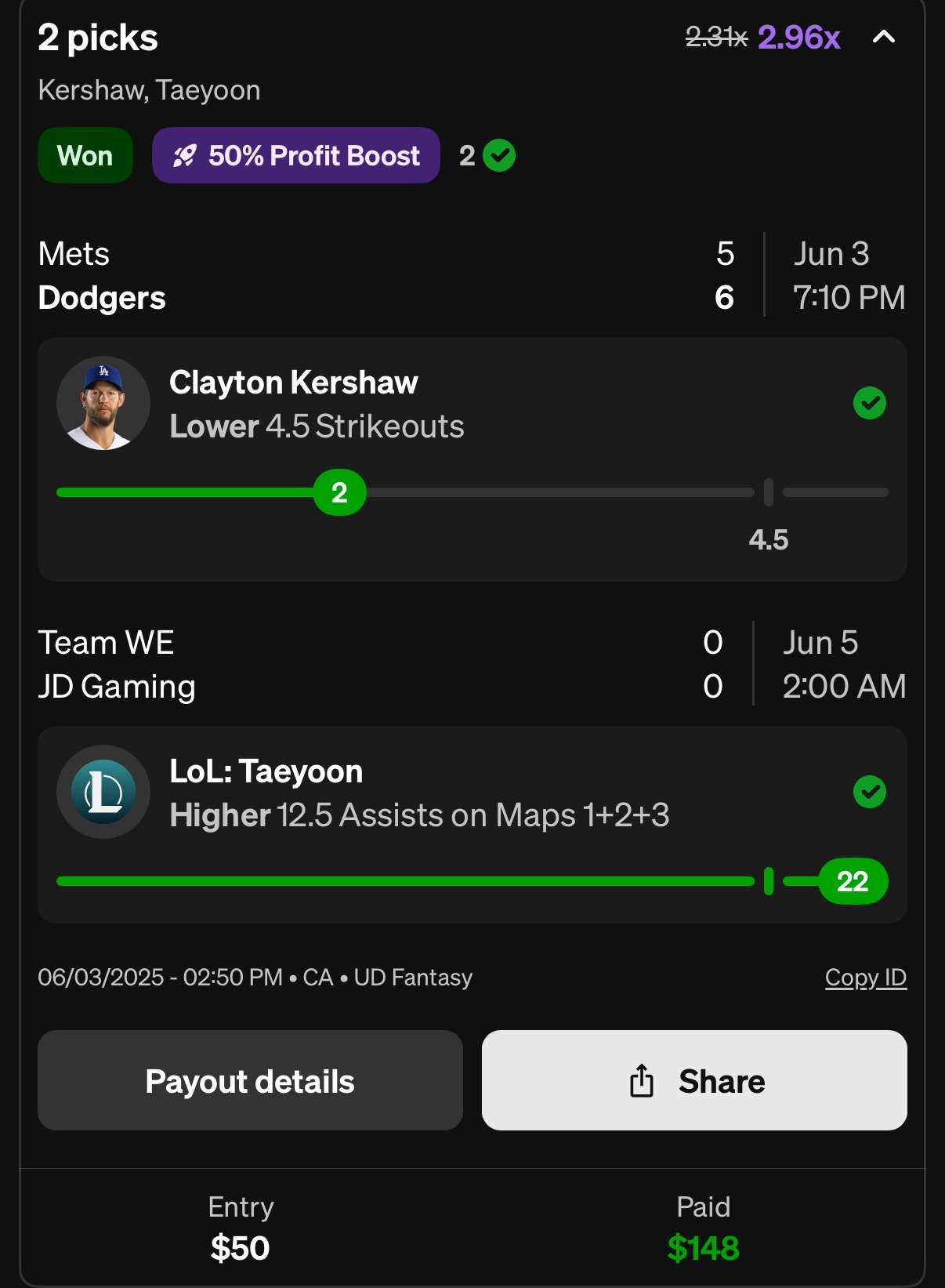Open Clayton Kershaw's player headshot
This screenshot has width=945, height=1288.
tap(103, 404)
